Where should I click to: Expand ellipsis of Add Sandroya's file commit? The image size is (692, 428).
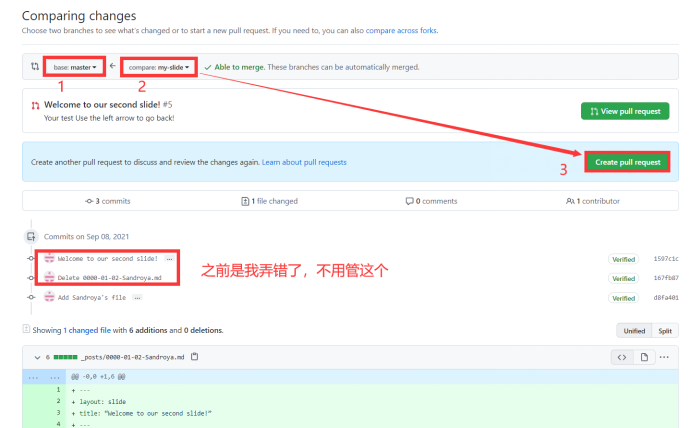pyautogui.click(x=137, y=298)
